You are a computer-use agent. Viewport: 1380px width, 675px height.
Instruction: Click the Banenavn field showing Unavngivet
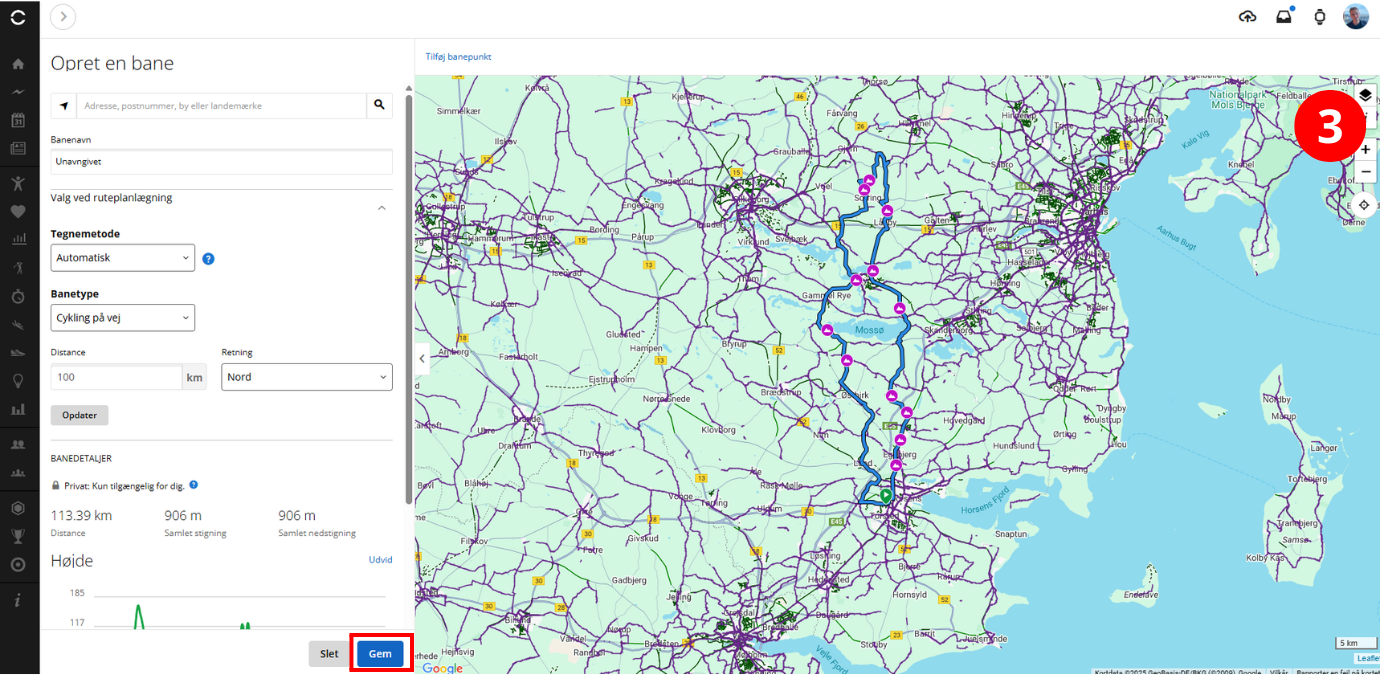tap(220, 161)
